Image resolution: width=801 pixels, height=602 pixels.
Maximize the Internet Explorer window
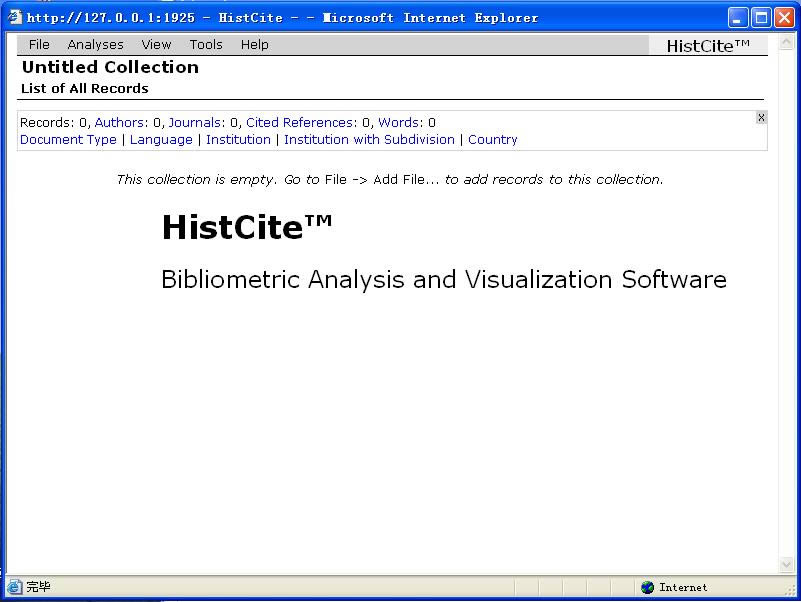tap(761, 18)
